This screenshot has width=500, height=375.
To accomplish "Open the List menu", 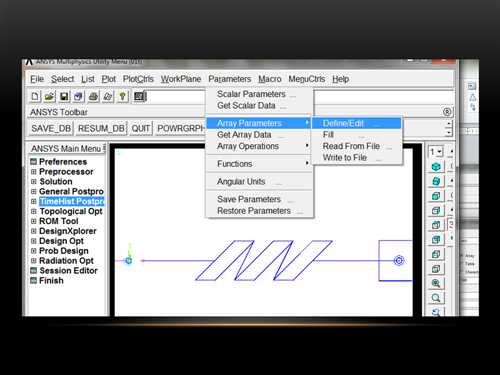I will (88, 79).
